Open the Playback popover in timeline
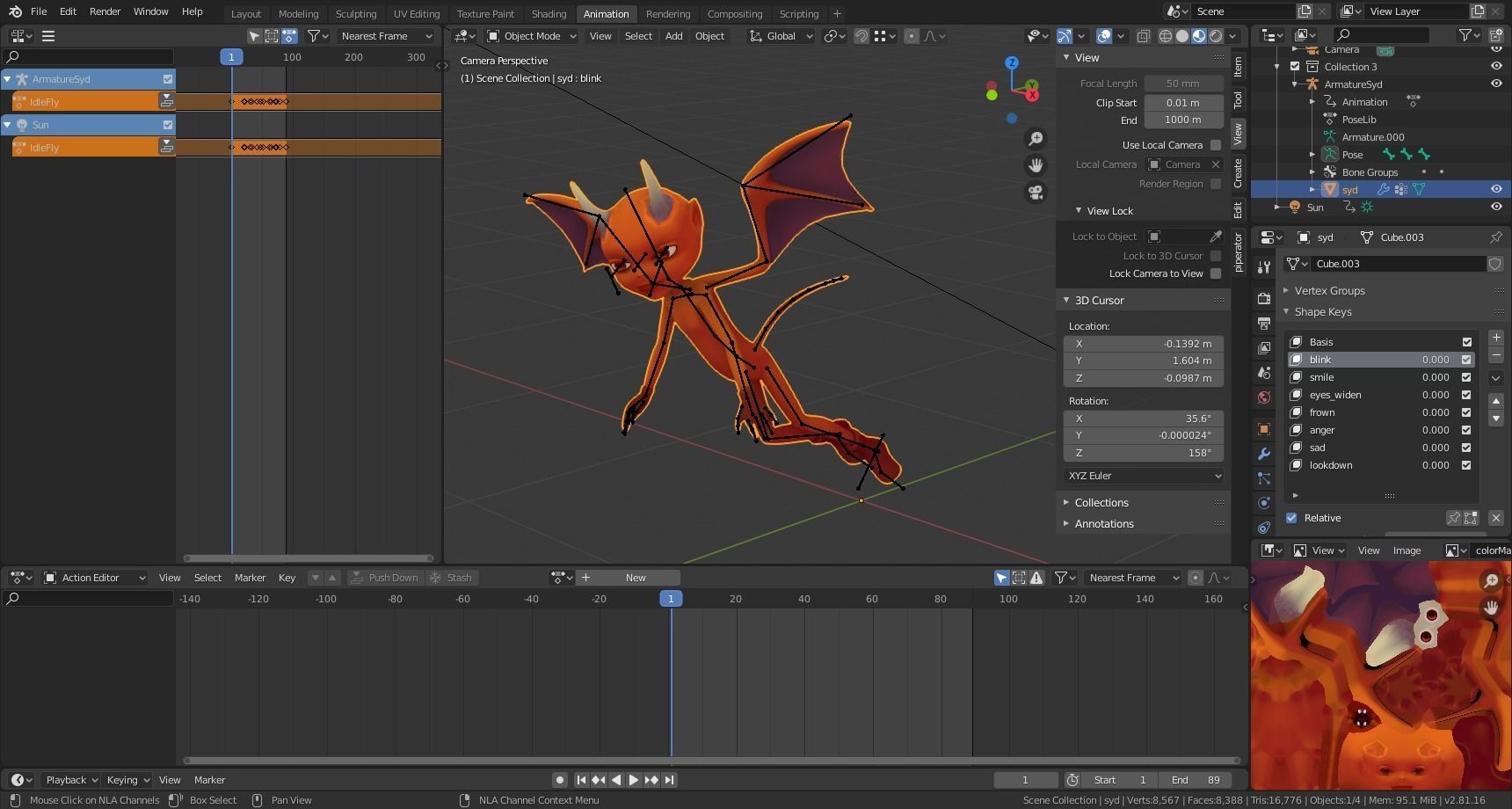 click(71, 780)
